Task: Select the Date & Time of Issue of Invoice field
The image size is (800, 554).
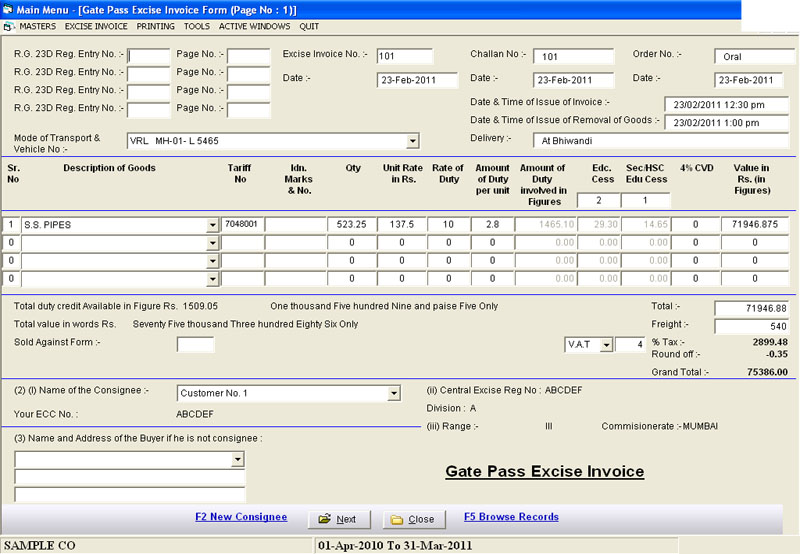Action: (x=727, y=105)
